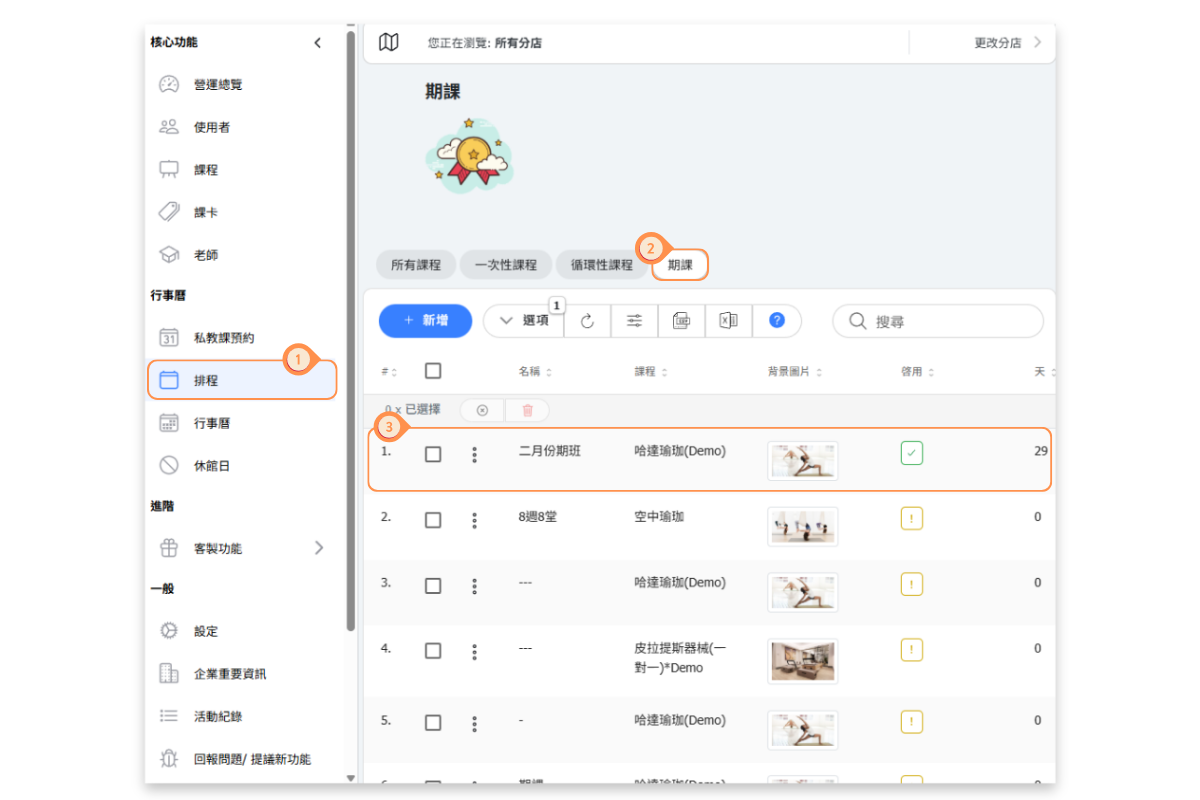The height and width of the screenshot is (800, 1200).
Task: Select the 所有課程 tab
Action: click(416, 265)
